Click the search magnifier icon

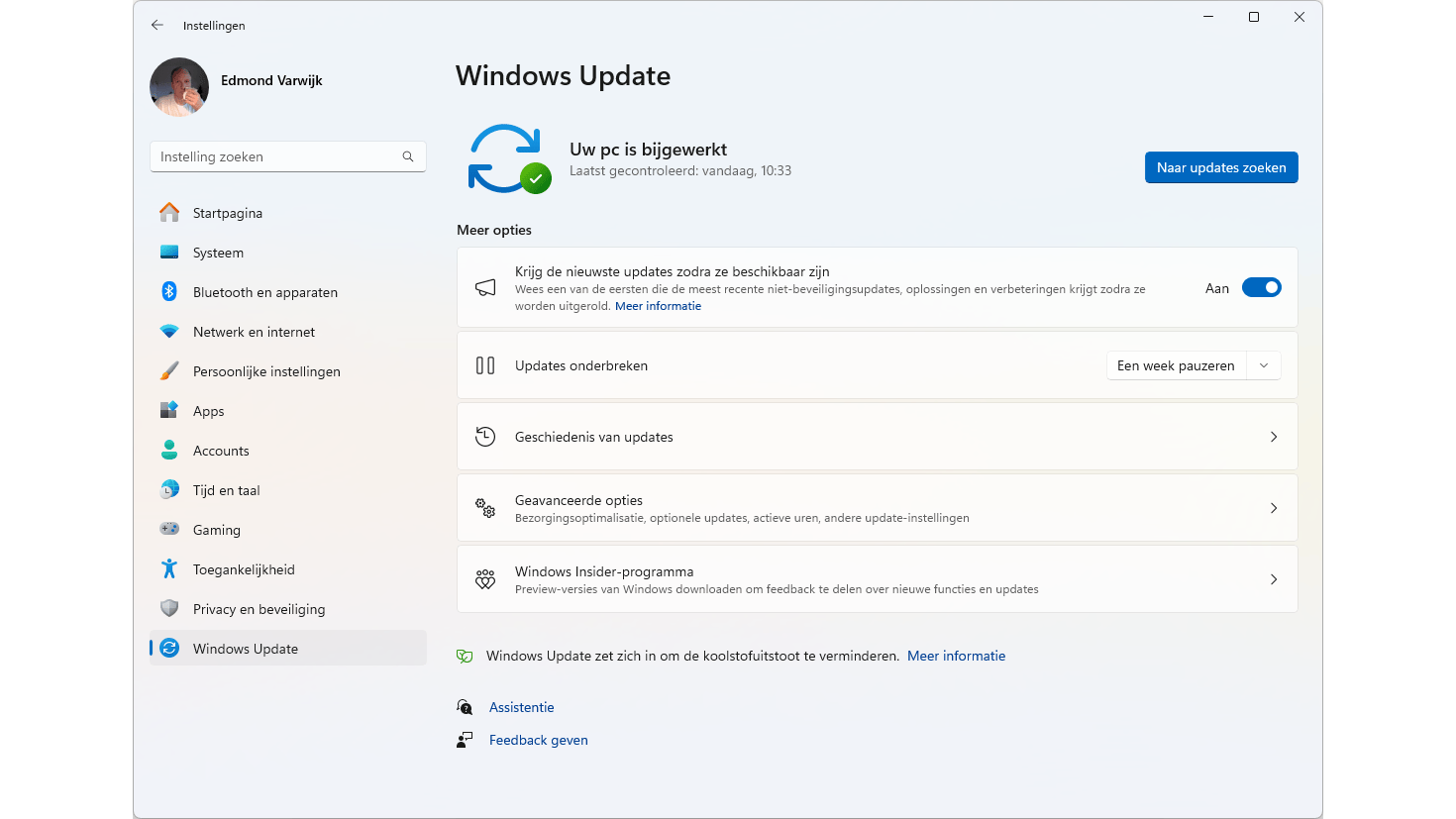pyautogui.click(x=408, y=156)
